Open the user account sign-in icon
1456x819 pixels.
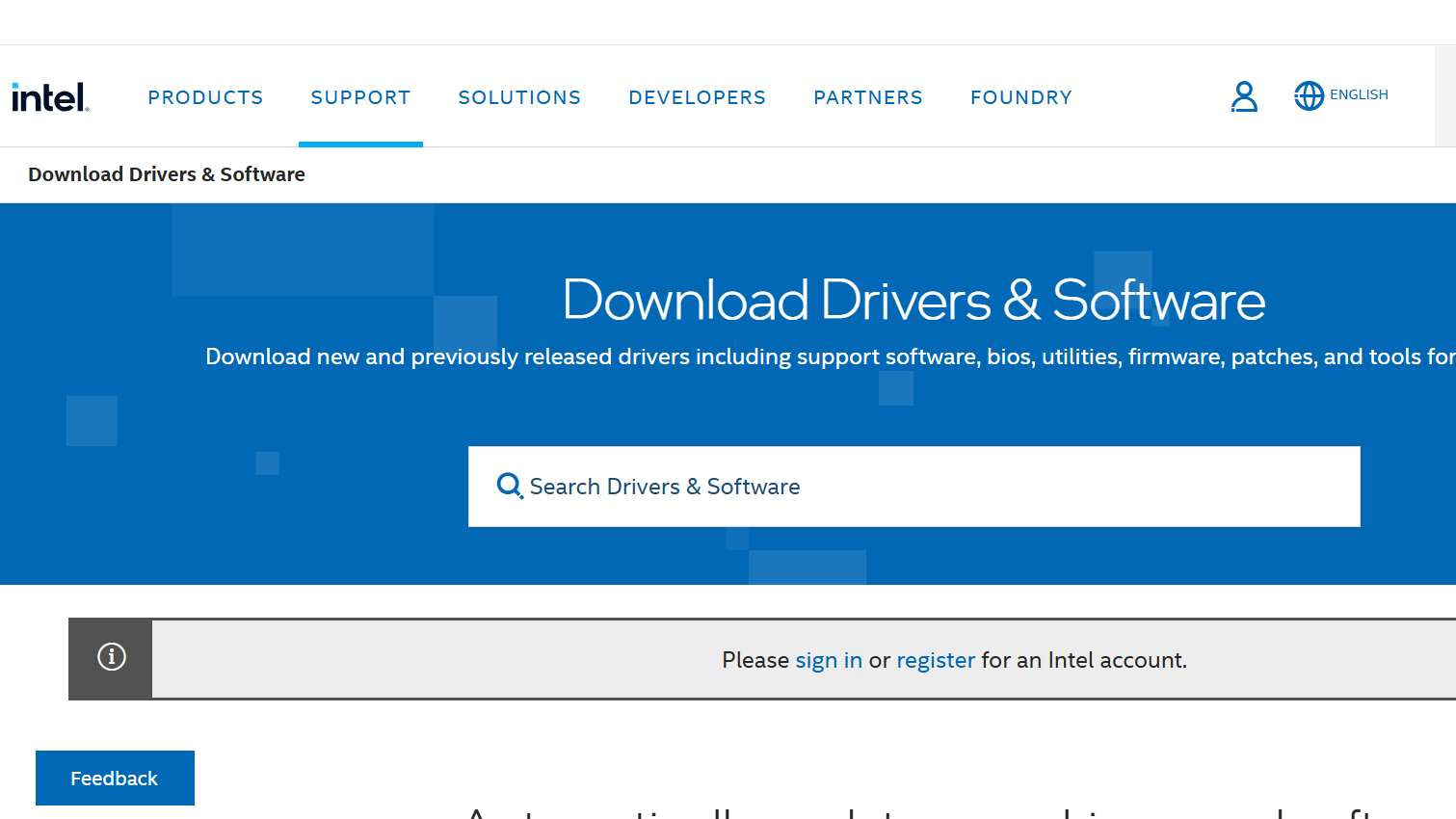(1244, 96)
